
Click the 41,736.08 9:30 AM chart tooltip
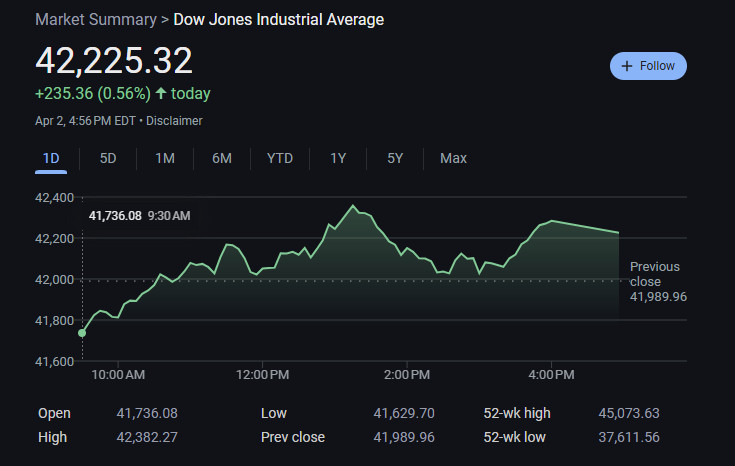140,216
